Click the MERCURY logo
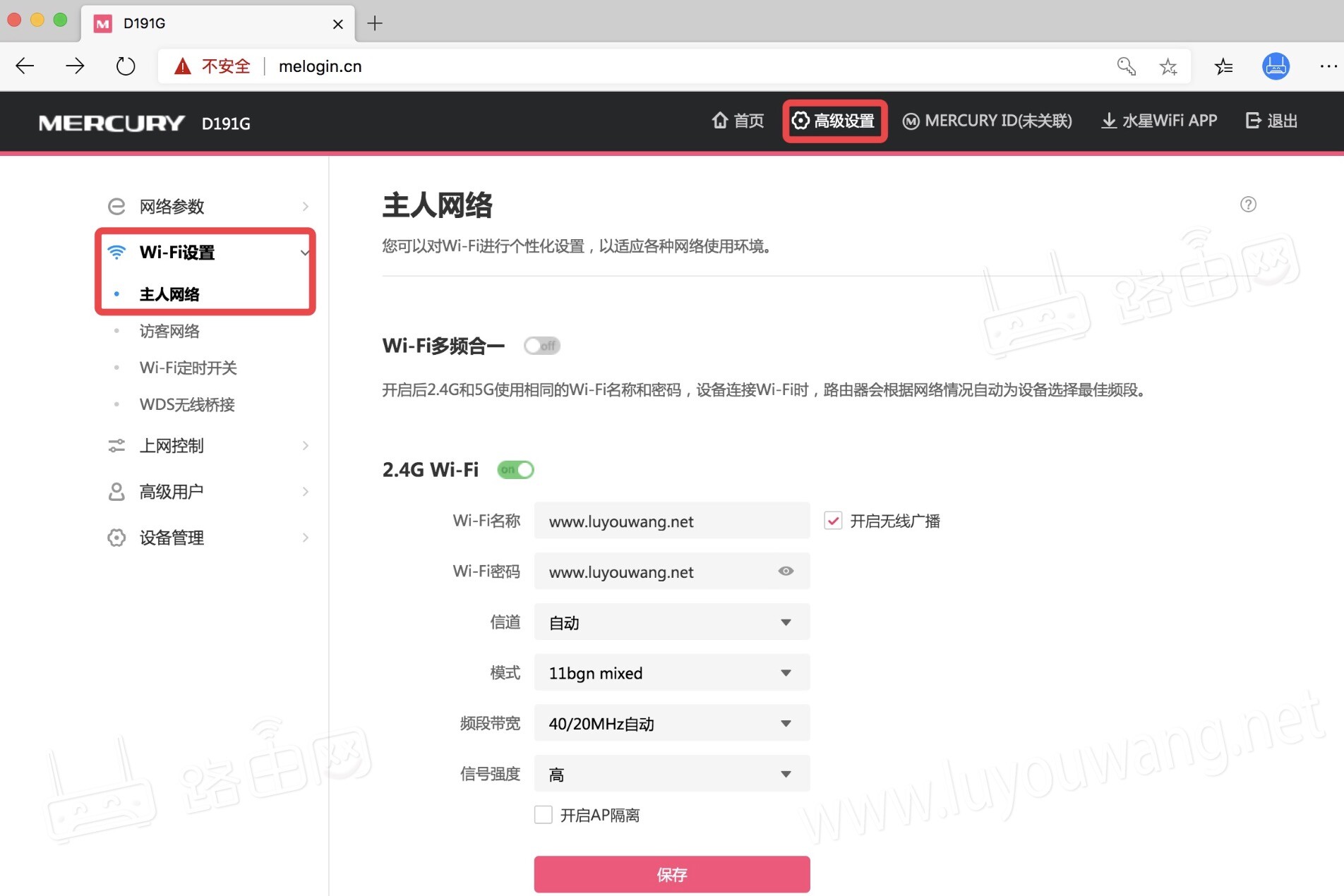1344x896 pixels. 112,123
